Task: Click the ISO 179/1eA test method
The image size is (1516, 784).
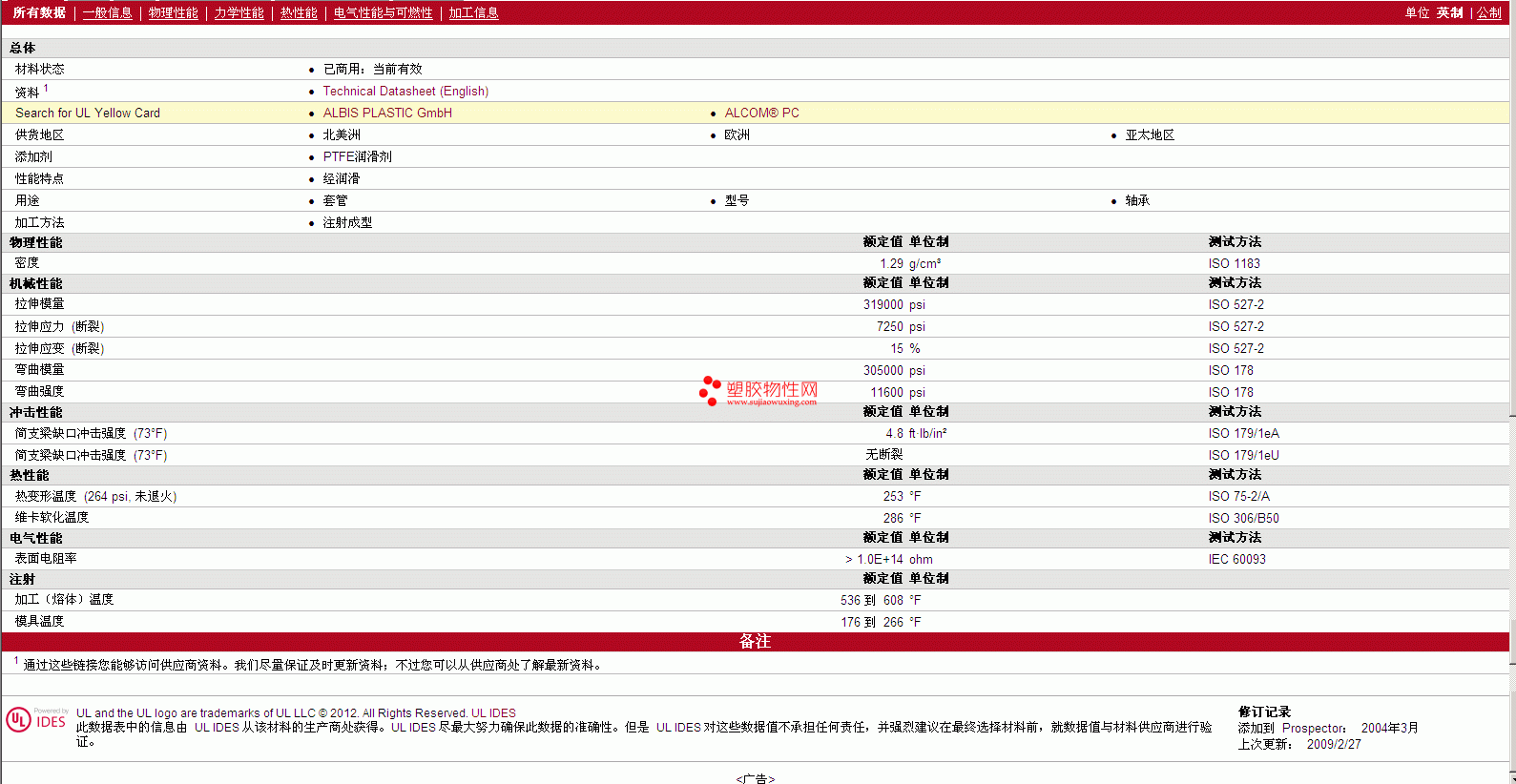Action: (1244, 434)
